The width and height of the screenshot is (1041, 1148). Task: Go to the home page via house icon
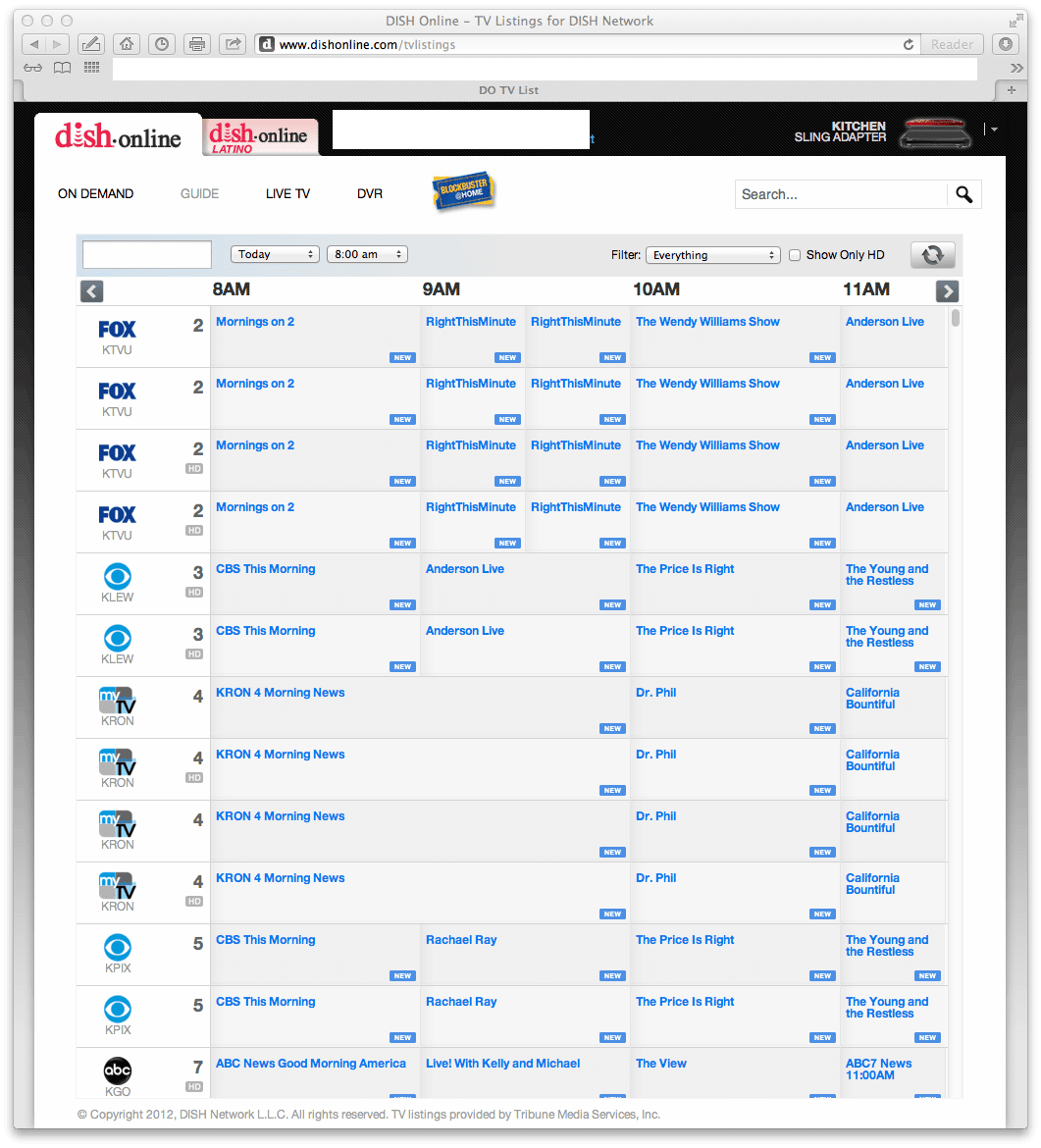click(127, 45)
